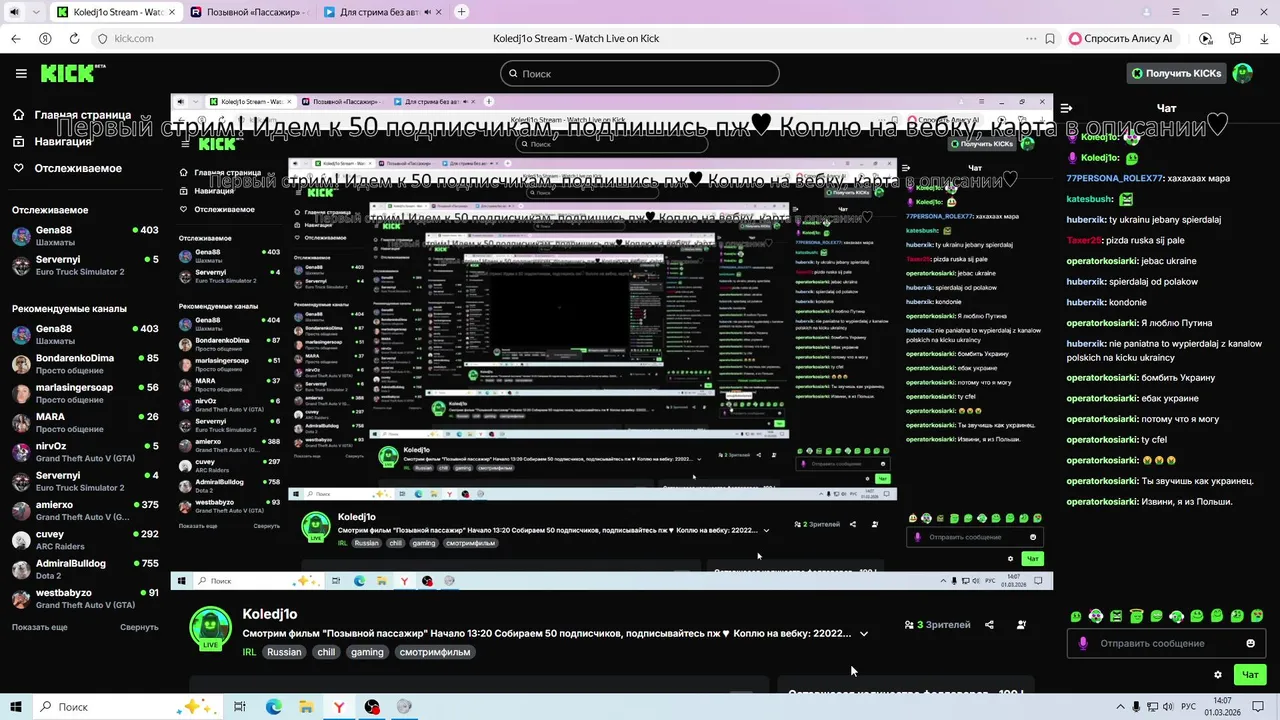1280x720 pixels.
Task: Open recommended channel amierxo
Action: pyautogui.click(x=85, y=511)
